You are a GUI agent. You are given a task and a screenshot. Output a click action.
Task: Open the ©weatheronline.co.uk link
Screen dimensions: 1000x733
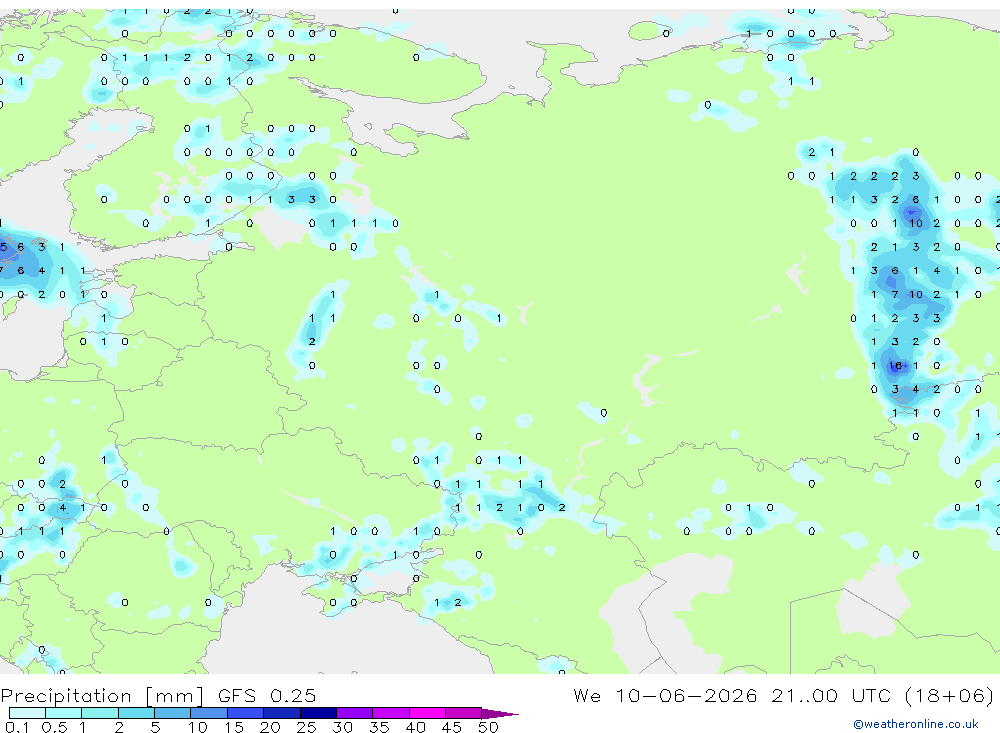coord(916,724)
